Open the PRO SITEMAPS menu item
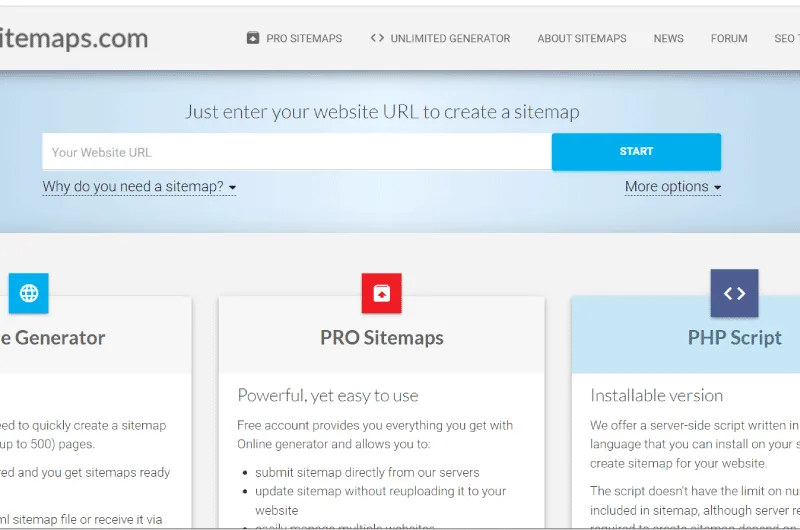Screen dimensions: 800x530 (x=304, y=39)
